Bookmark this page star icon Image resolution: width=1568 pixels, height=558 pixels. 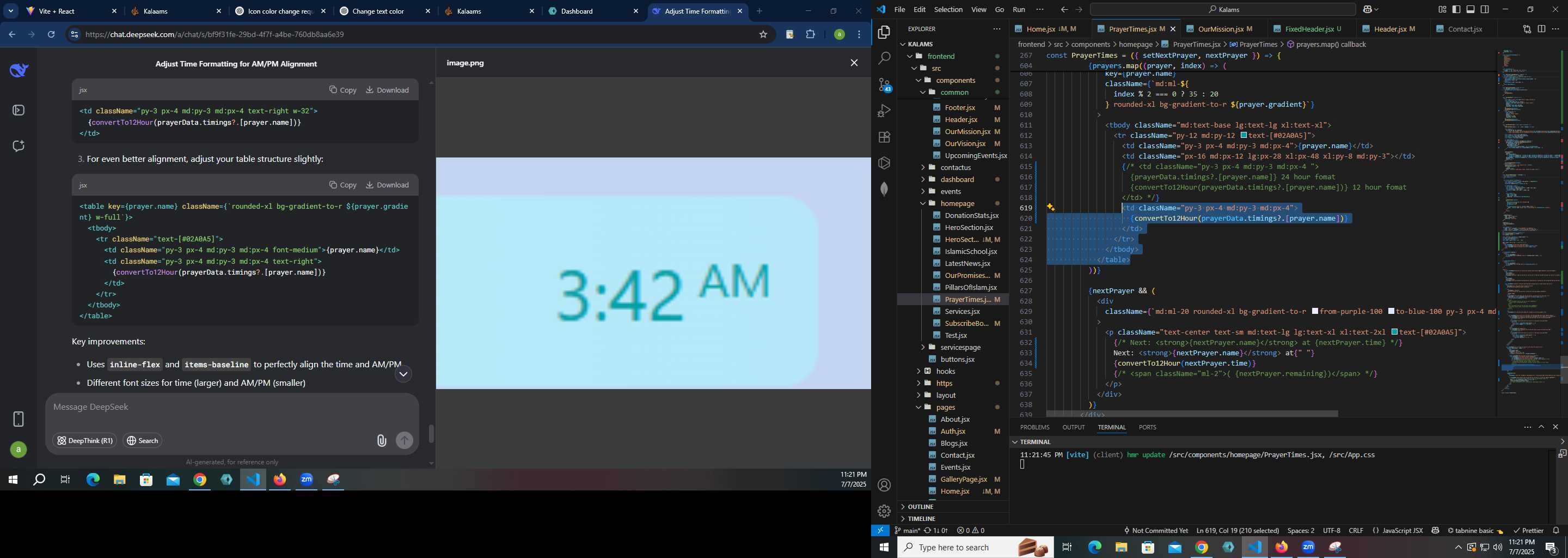pyautogui.click(x=763, y=35)
